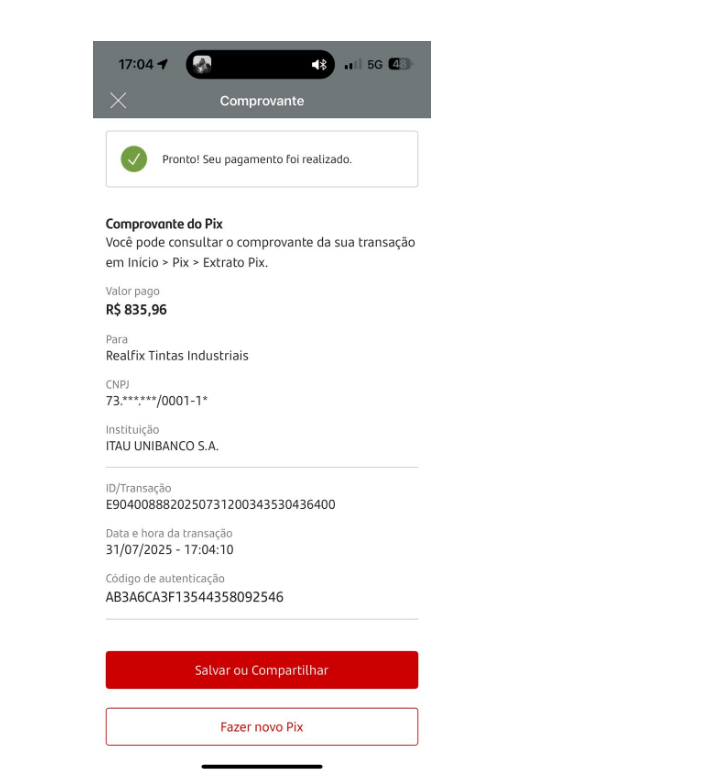Image resolution: width=723 pixels, height=775 pixels.
Task: Select recipient name Realfix Tintas Industriais
Action: 177,356
